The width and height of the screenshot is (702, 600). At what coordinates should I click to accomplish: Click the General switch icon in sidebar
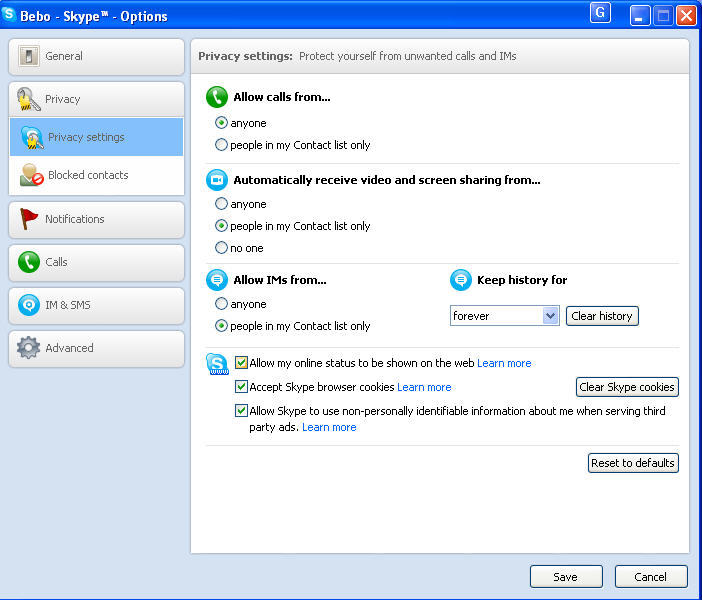[29, 56]
